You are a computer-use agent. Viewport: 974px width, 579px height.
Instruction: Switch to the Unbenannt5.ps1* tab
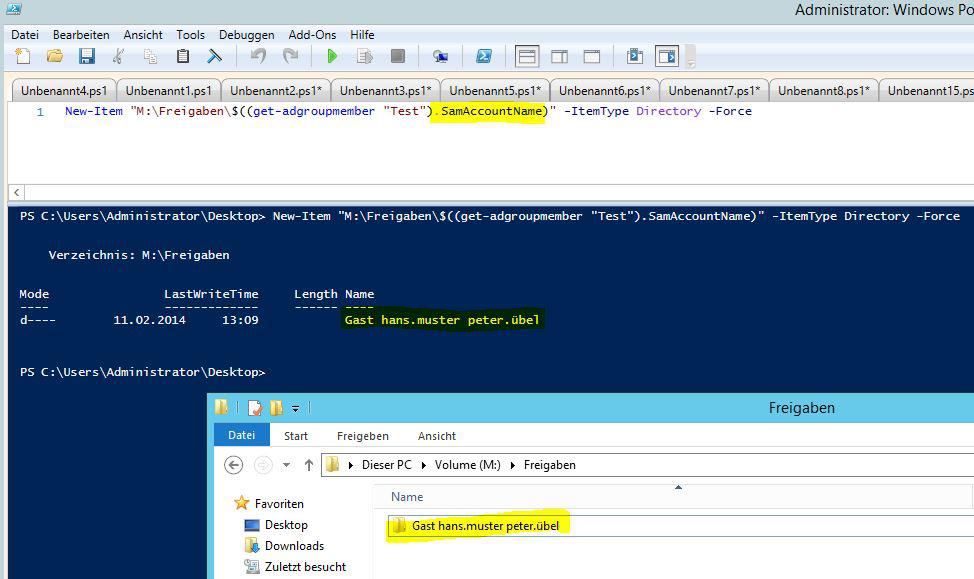tap(495, 91)
